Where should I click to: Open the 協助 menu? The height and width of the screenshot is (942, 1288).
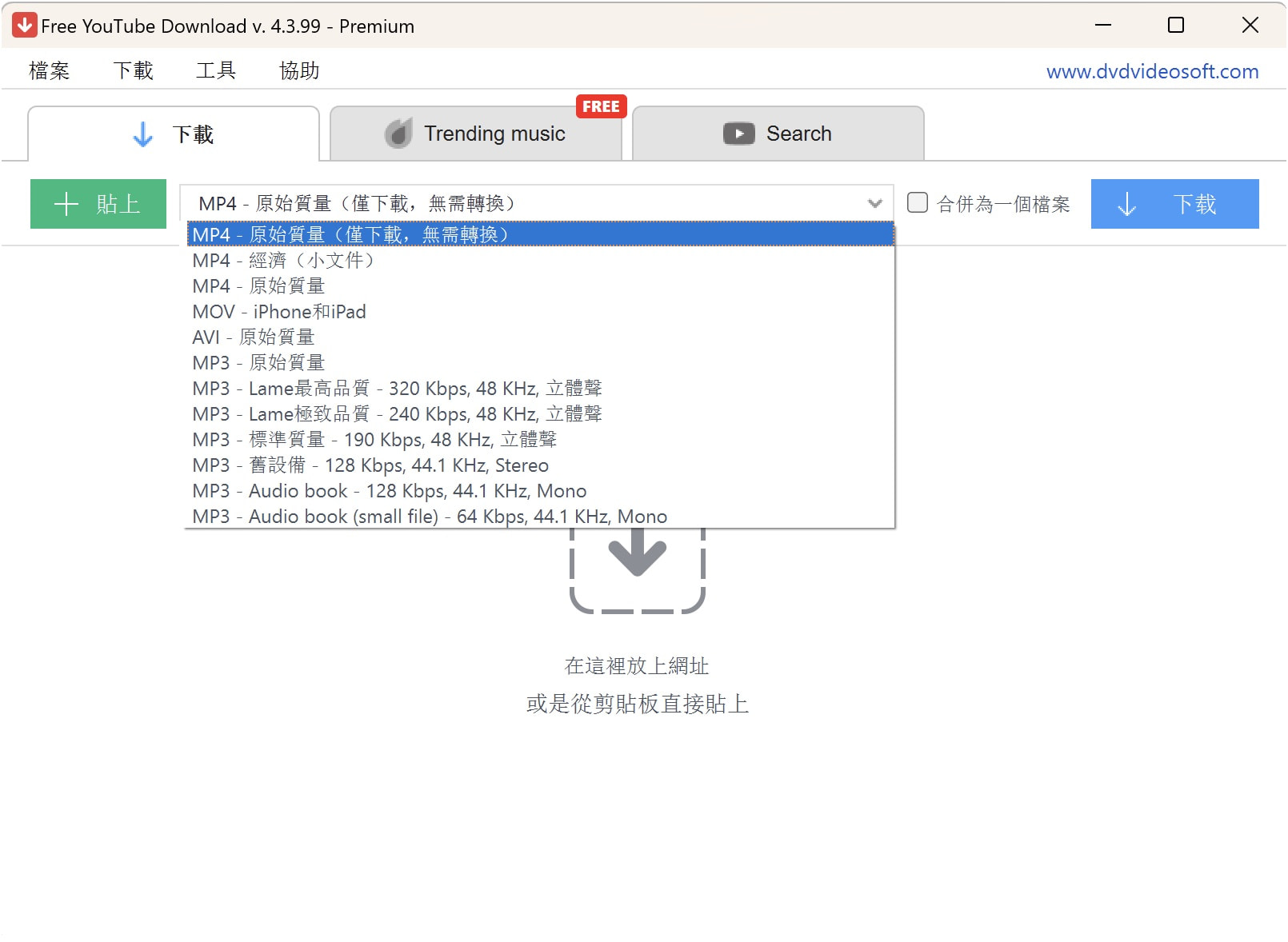(x=299, y=70)
